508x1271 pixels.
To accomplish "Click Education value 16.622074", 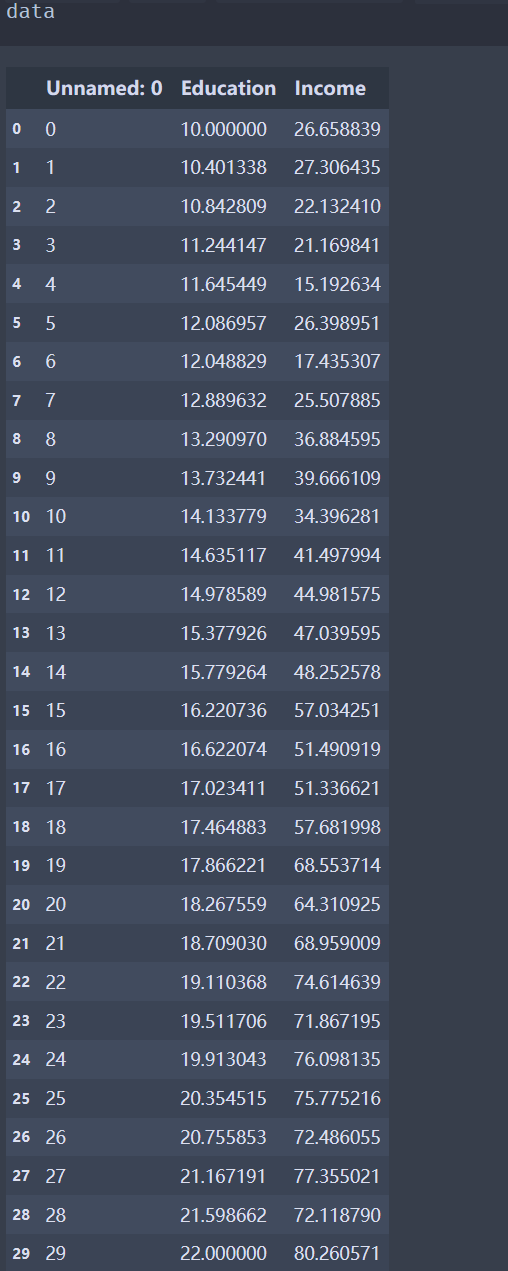I will (x=224, y=749).
